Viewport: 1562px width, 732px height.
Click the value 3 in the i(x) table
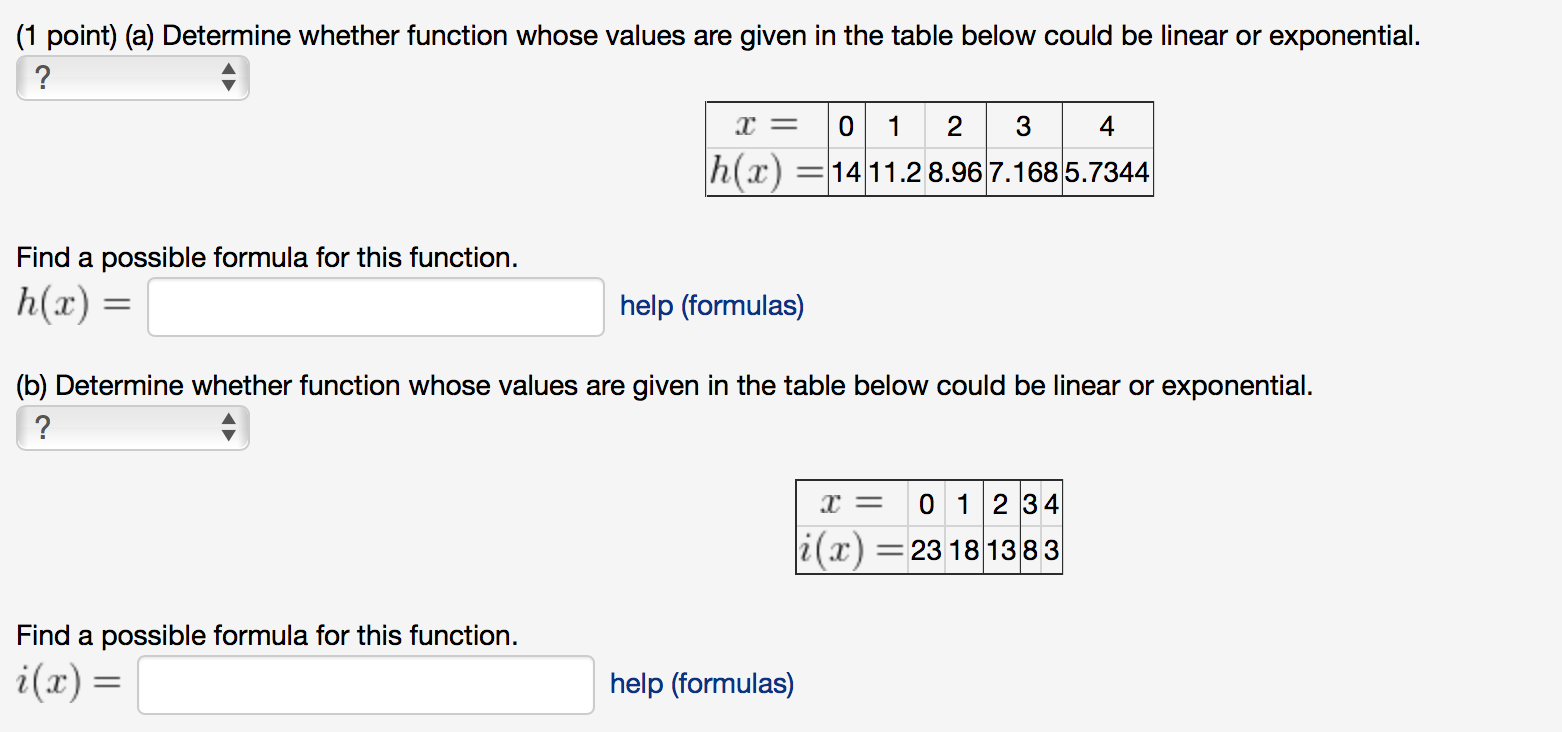1050,550
